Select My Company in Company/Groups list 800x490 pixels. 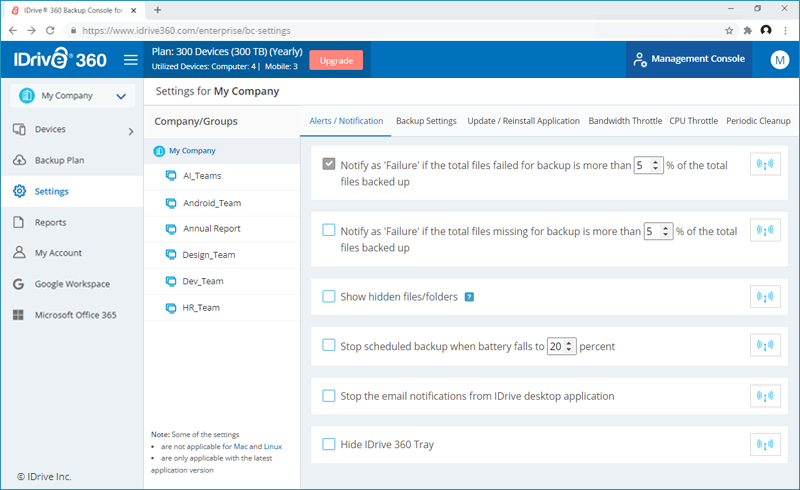[222, 151]
